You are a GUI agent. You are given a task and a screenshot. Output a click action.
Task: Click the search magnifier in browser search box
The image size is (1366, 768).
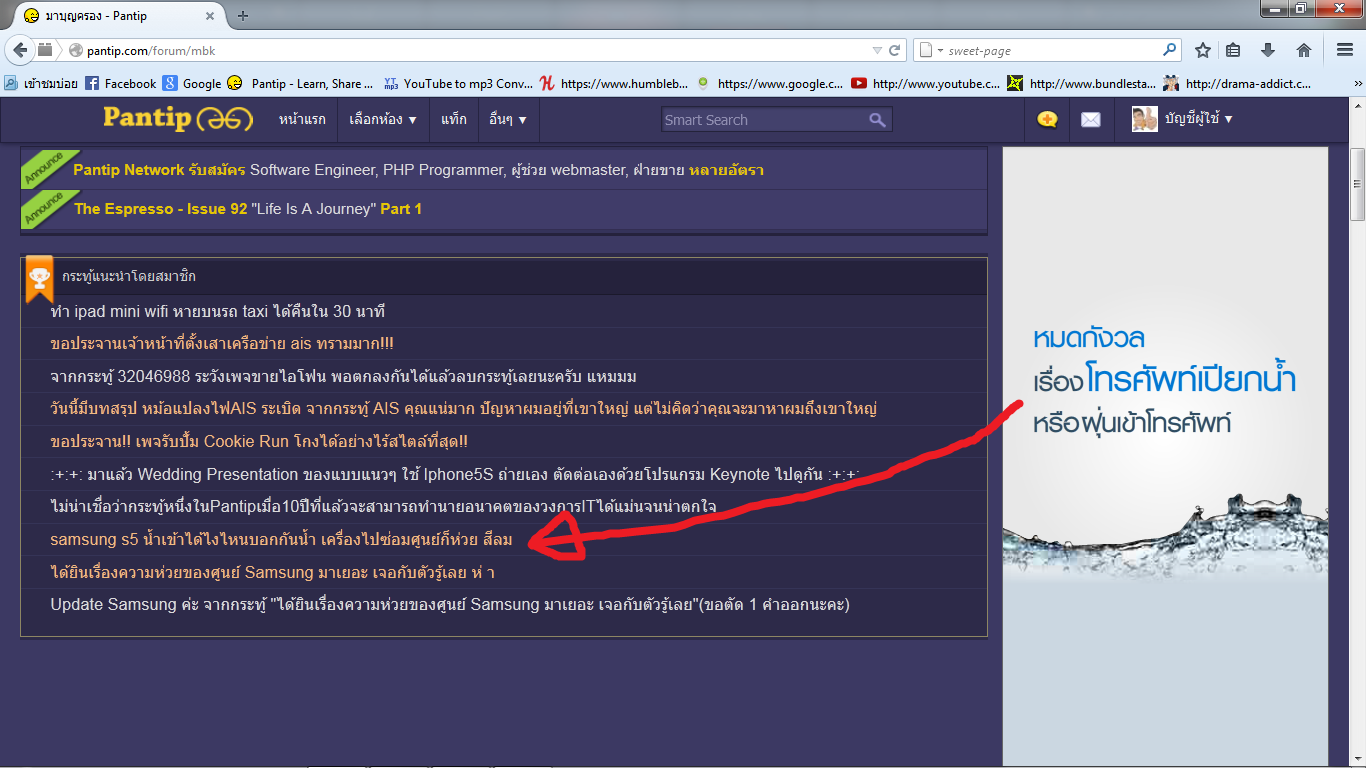1169,50
